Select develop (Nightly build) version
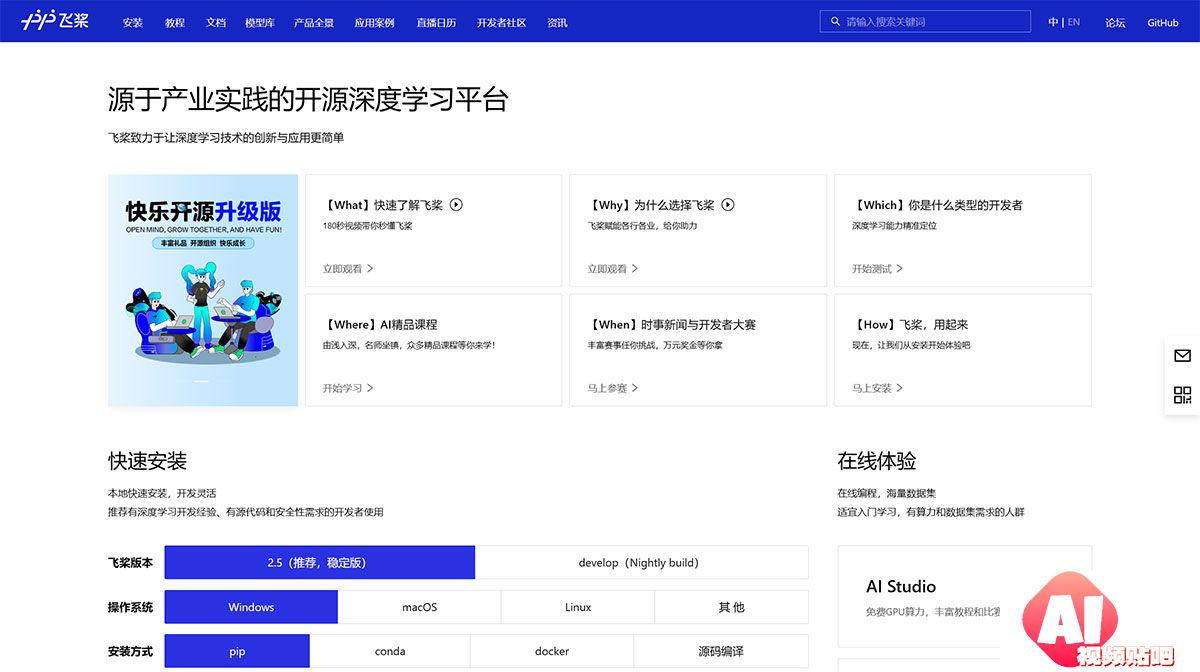Image resolution: width=1200 pixels, height=672 pixels. [641, 562]
